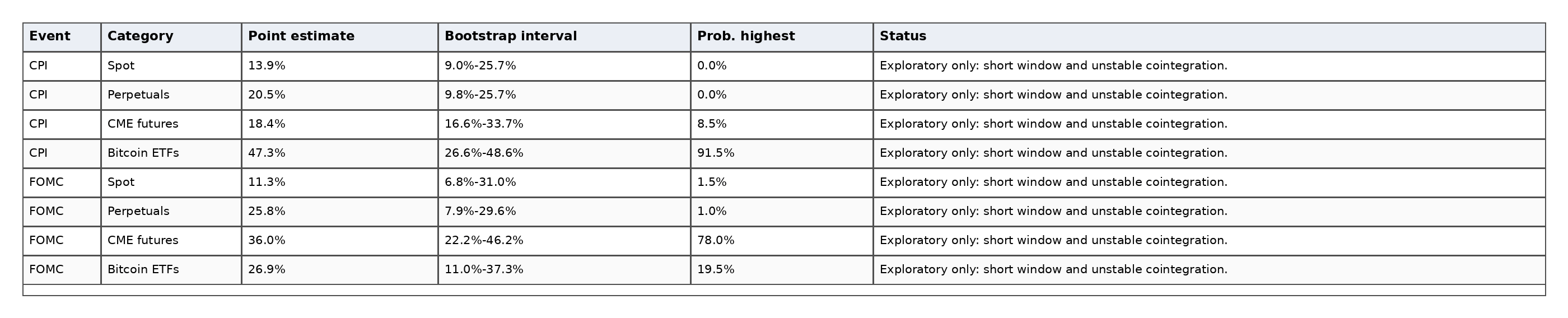Screen dimensions: 1568x318
Task: Select the 13.9% point estimate cell
Action: 340,66
